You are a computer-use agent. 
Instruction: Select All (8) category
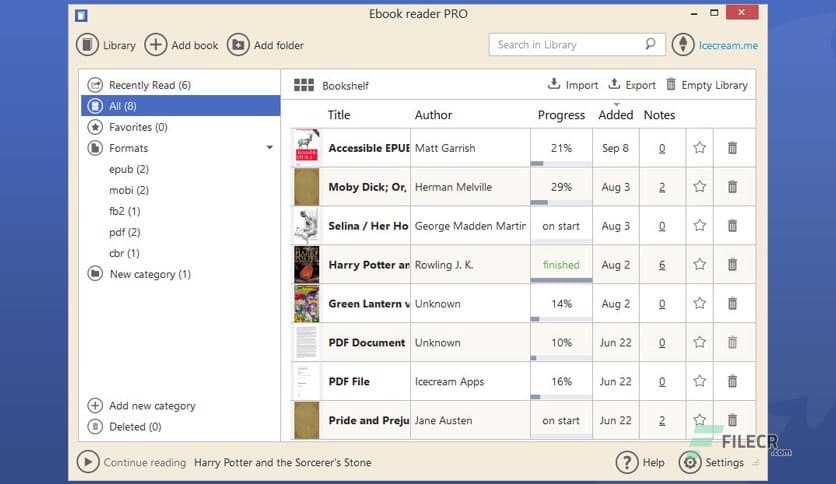click(x=180, y=106)
